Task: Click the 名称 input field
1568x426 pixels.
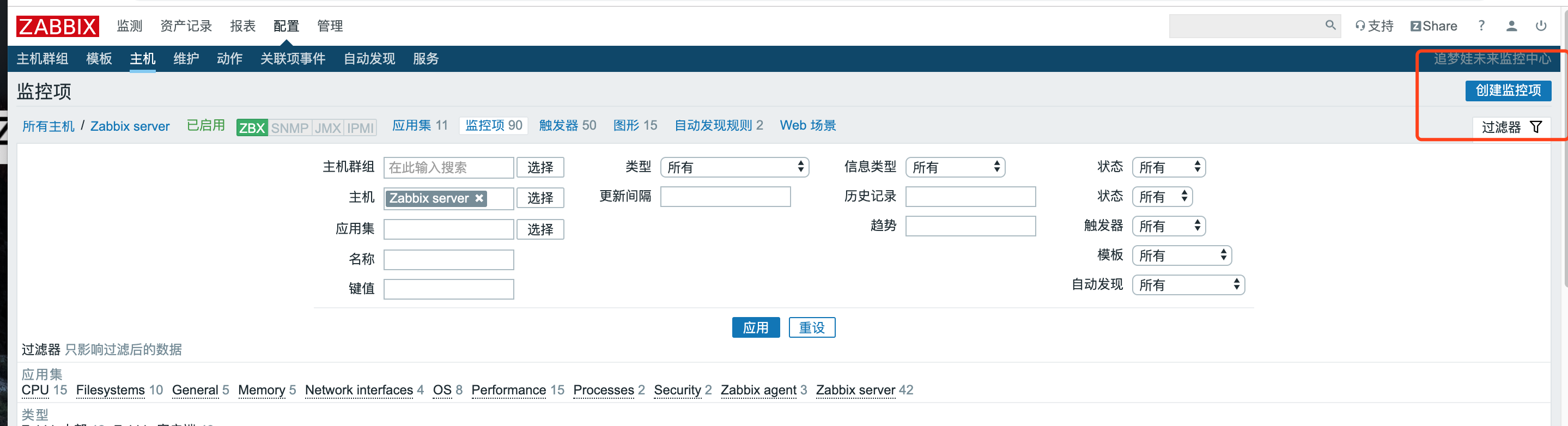Action: click(448, 259)
